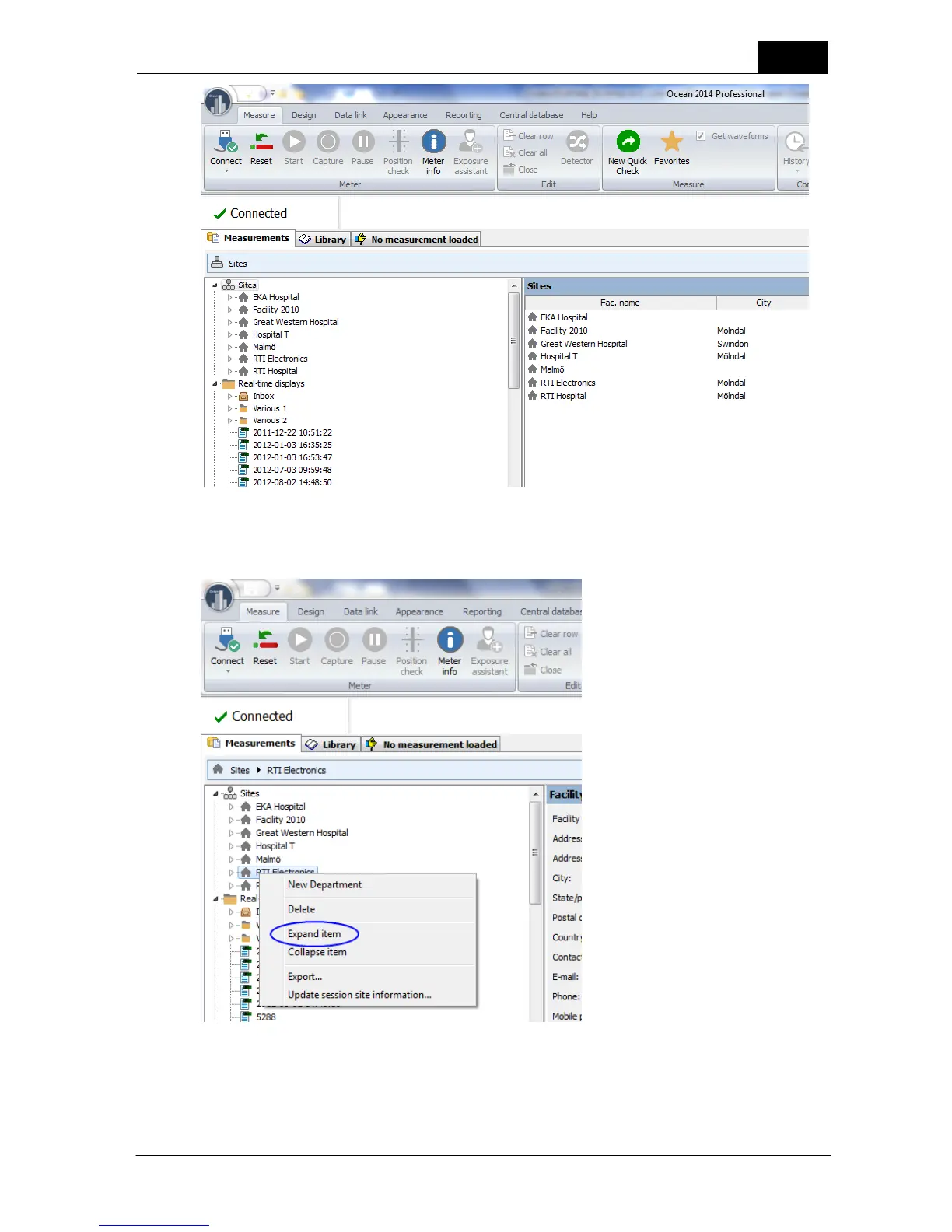
Task: Click Start icon in the lower screenshot
Action: [299, 640]
